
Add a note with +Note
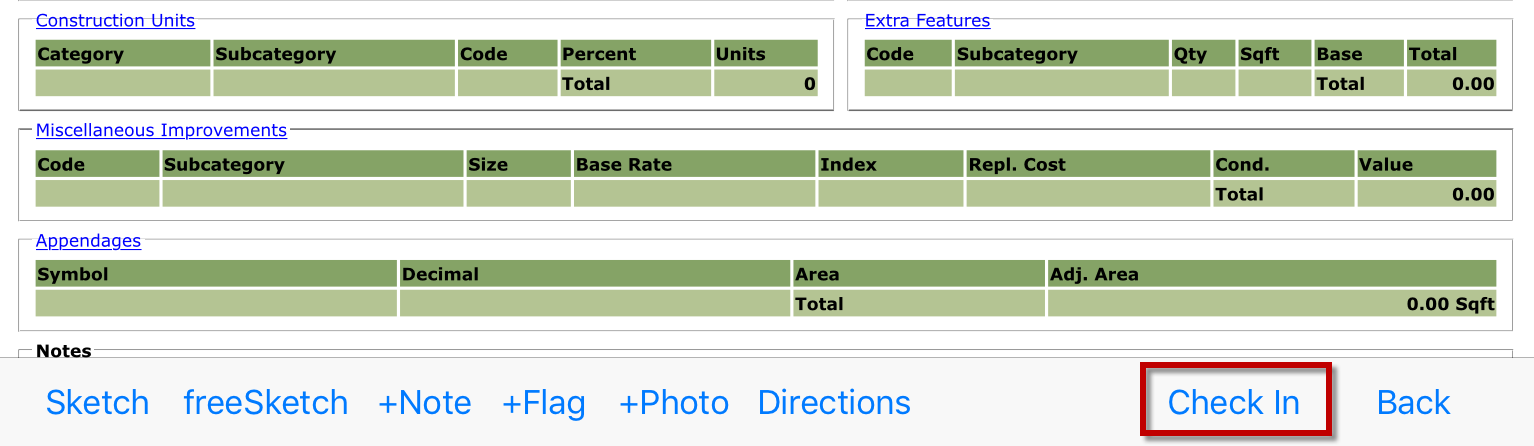[x=425, y=402]
